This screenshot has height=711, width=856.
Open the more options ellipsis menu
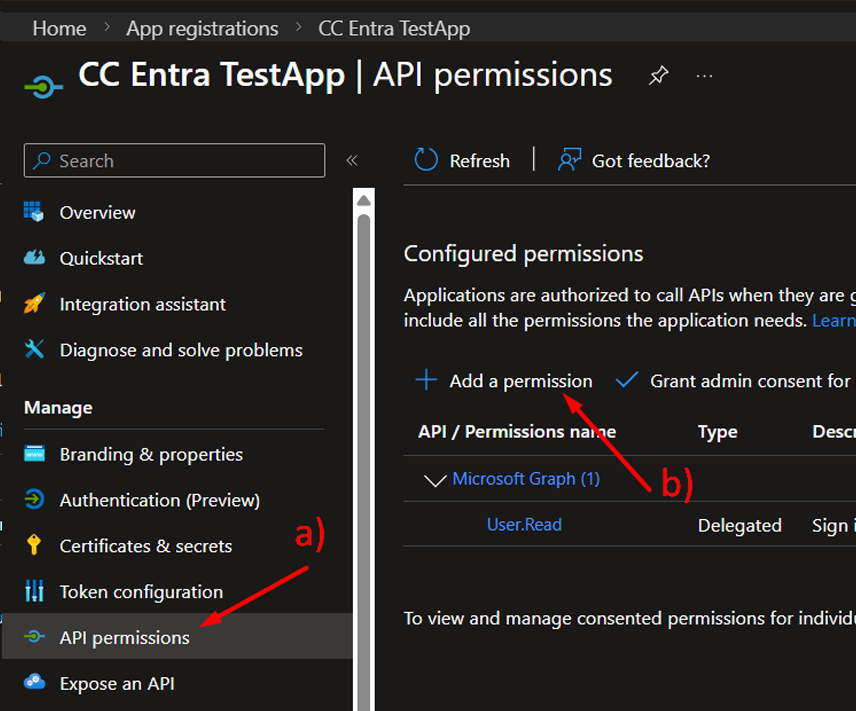pos(705,76)
